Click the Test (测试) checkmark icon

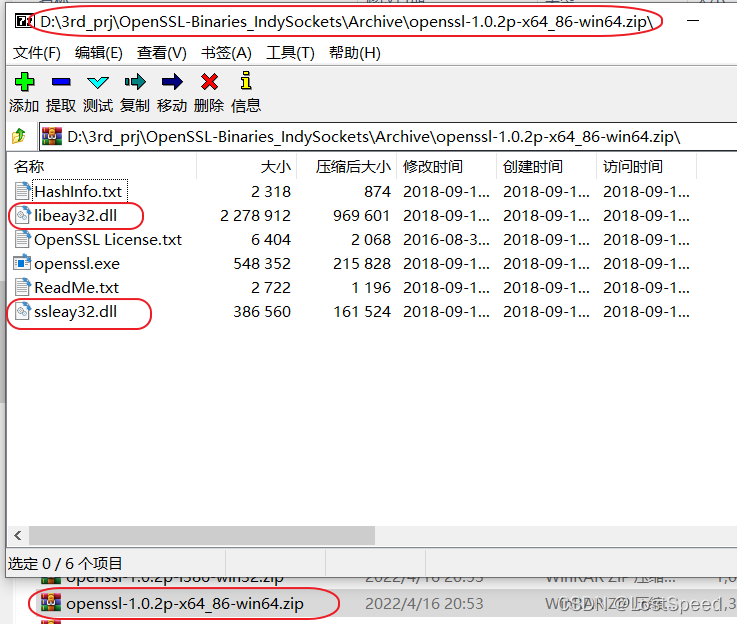[98, 83]
